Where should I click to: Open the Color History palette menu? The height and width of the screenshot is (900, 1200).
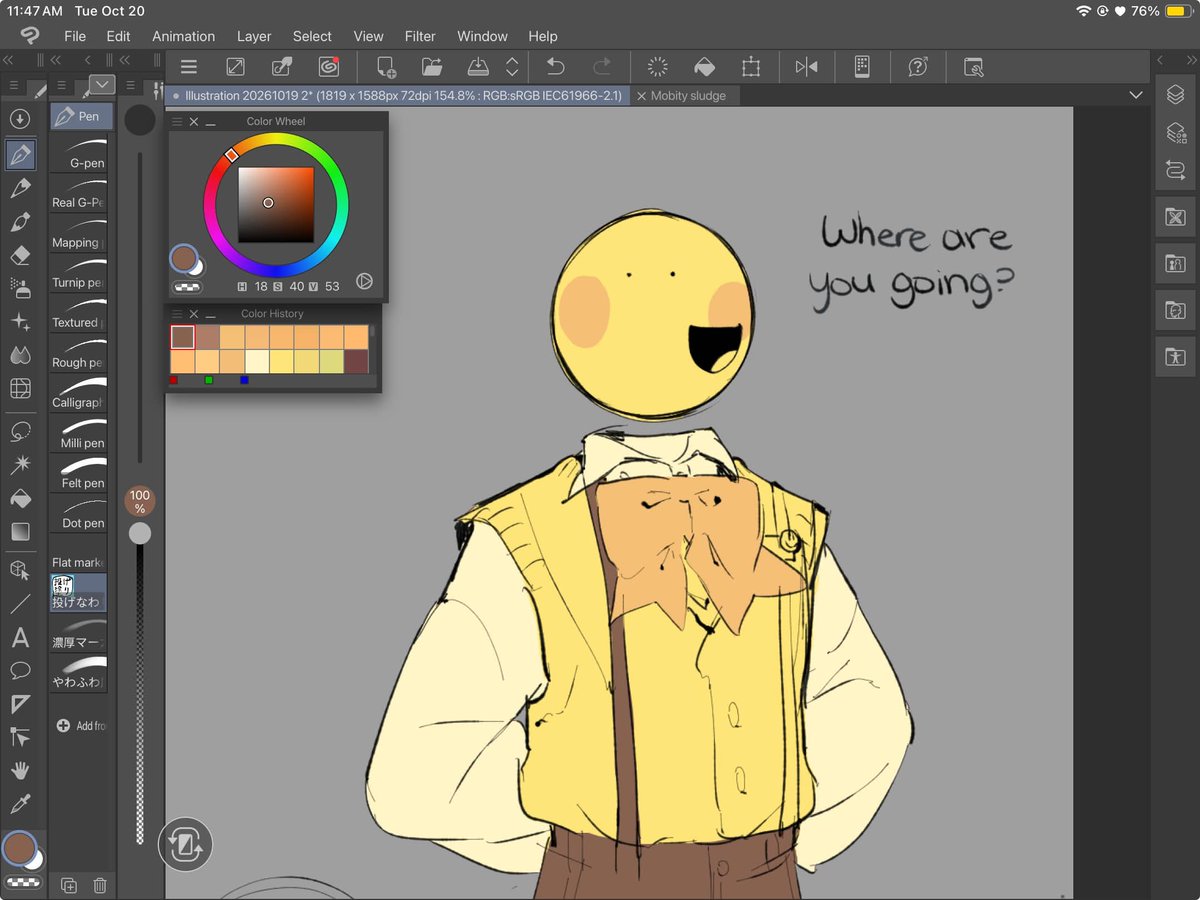177,314
